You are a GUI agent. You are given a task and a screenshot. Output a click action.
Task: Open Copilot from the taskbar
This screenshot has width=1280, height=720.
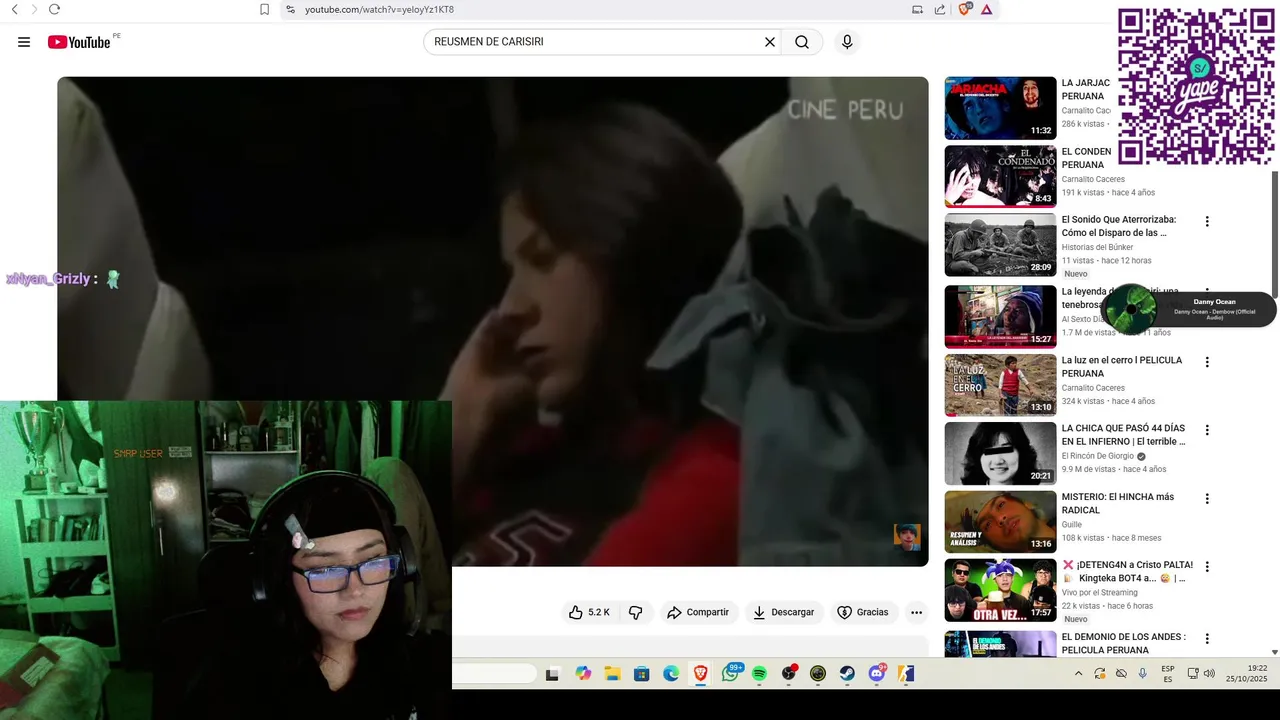(583, 674)
